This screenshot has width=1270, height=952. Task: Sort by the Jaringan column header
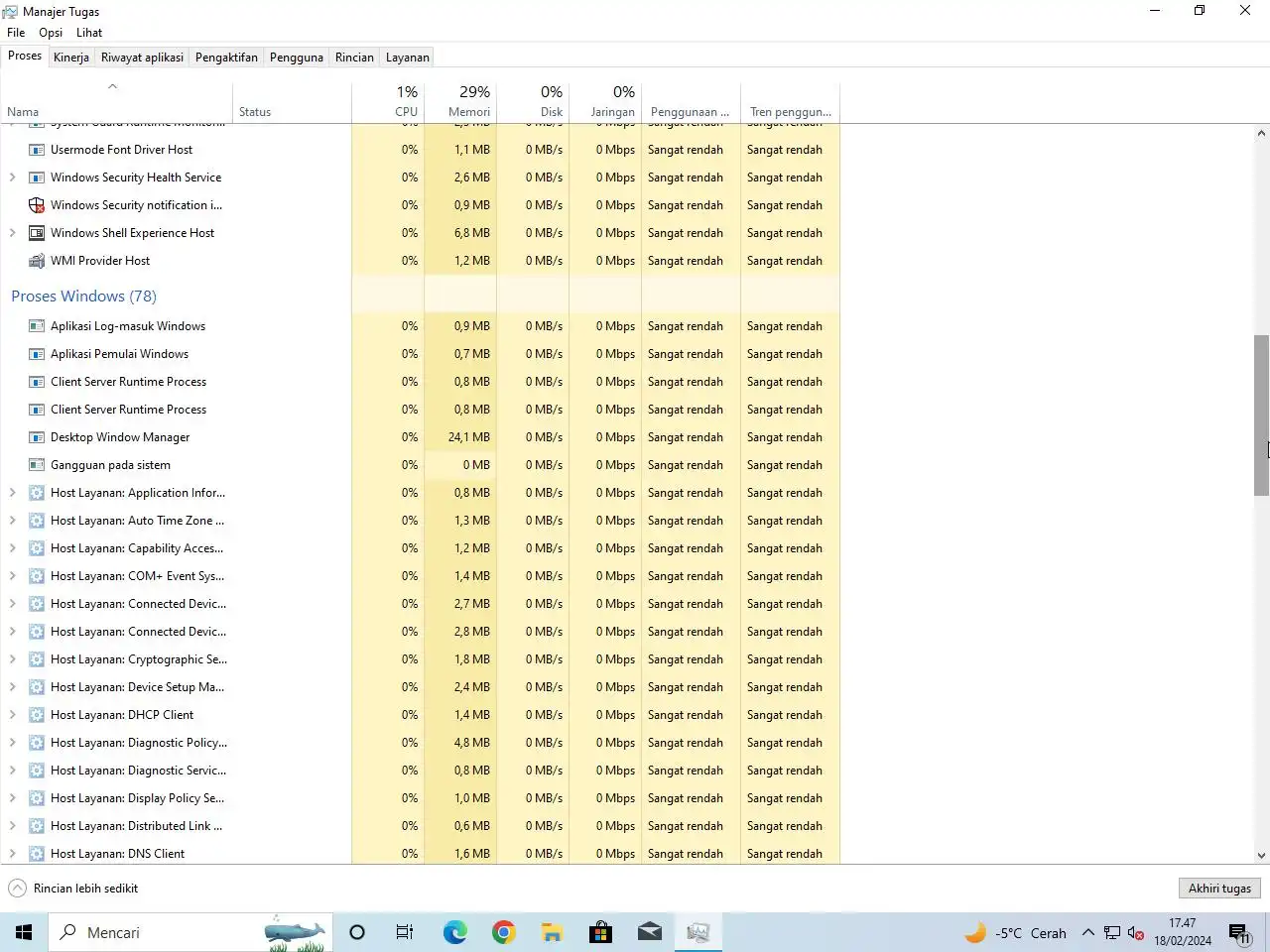coord(605,101)
